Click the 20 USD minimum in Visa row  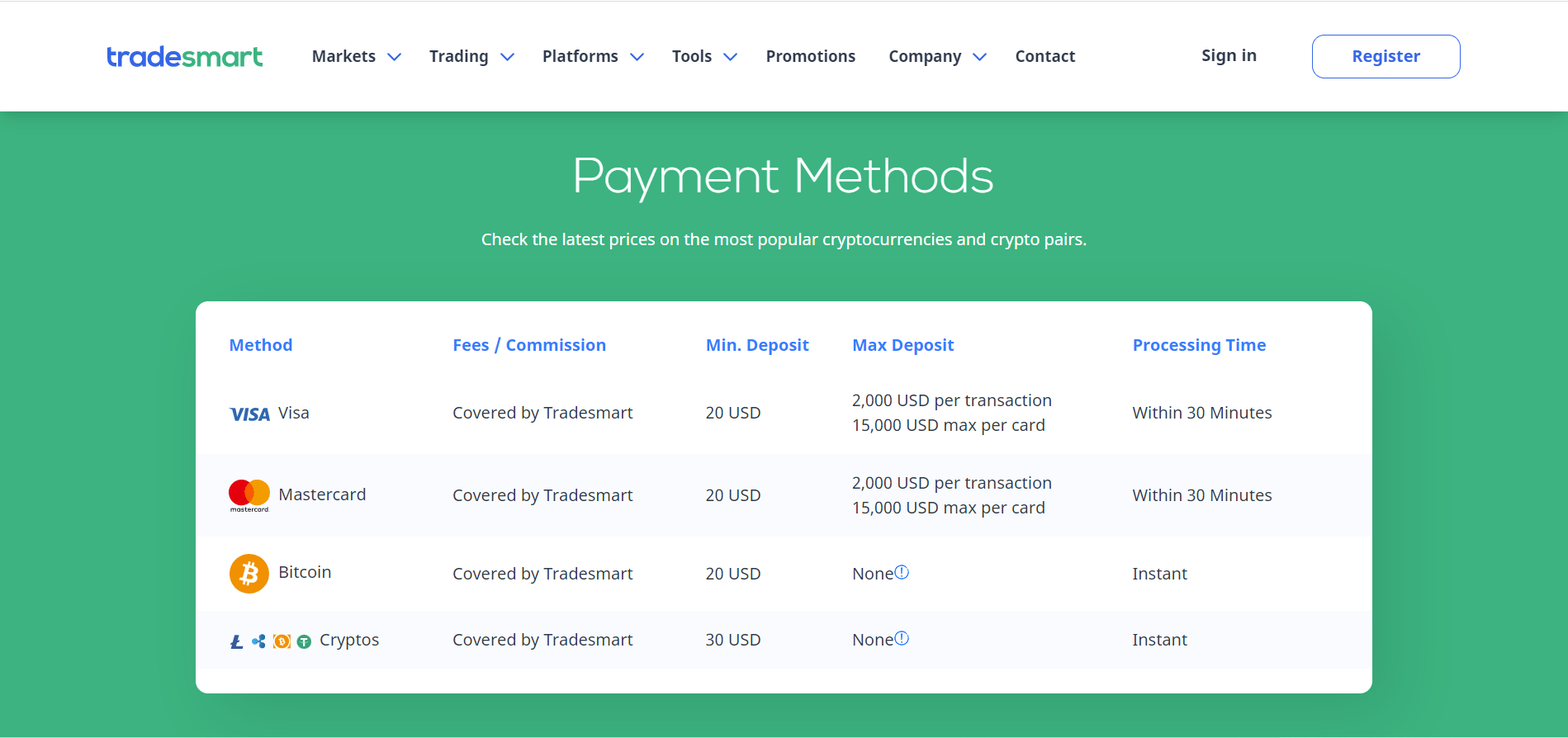[x=733, y=413]
